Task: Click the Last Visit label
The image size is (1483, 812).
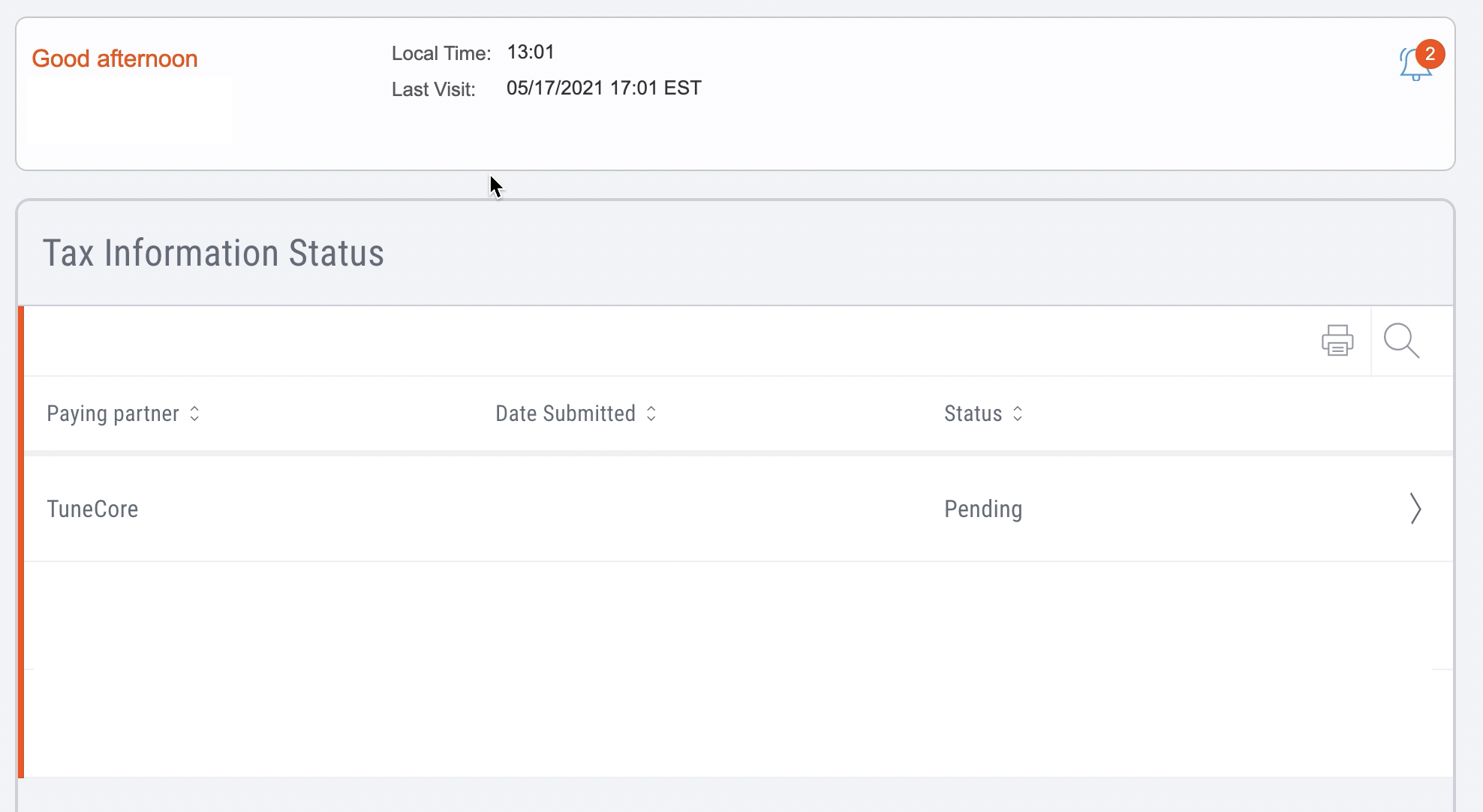Action: [433, 89]
